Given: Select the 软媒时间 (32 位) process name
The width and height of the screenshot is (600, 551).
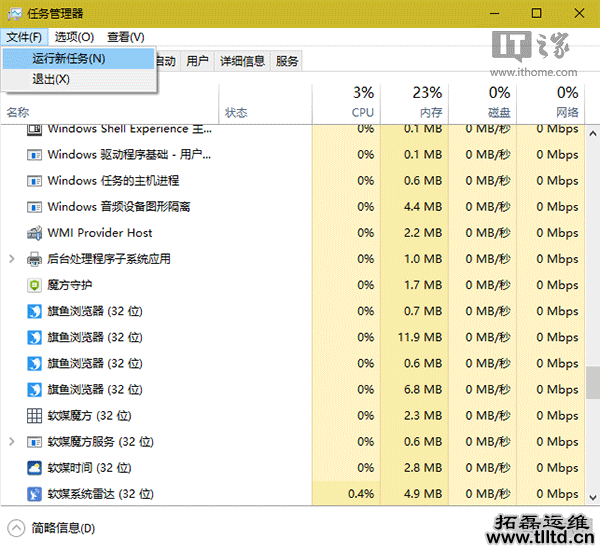Looking at the screenshot, I should tap(90, 468).
